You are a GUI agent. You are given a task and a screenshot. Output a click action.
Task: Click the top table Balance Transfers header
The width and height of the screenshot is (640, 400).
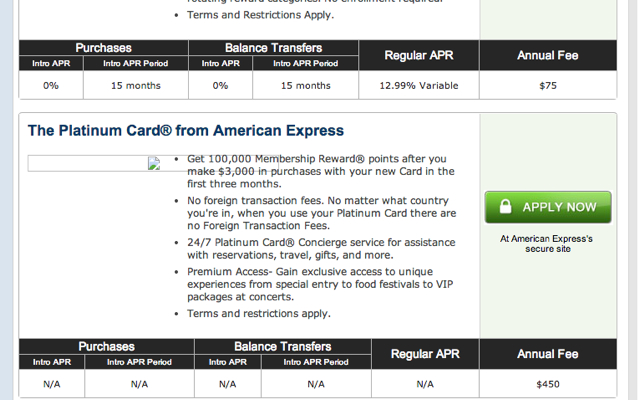pyautogui.click(x=273, y=48)
